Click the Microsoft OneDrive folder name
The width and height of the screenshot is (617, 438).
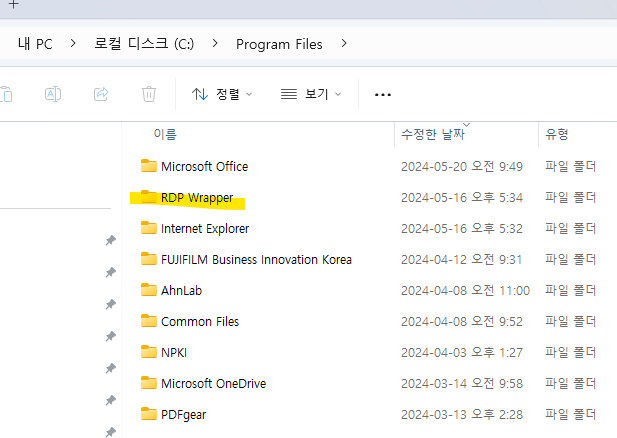[x=214, y=384]
